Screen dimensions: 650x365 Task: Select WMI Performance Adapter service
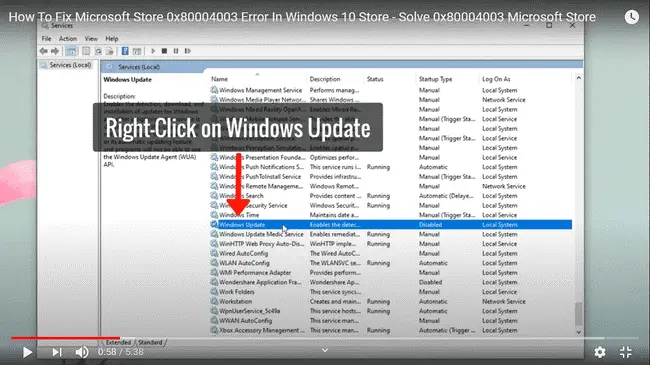pos(390,273)
